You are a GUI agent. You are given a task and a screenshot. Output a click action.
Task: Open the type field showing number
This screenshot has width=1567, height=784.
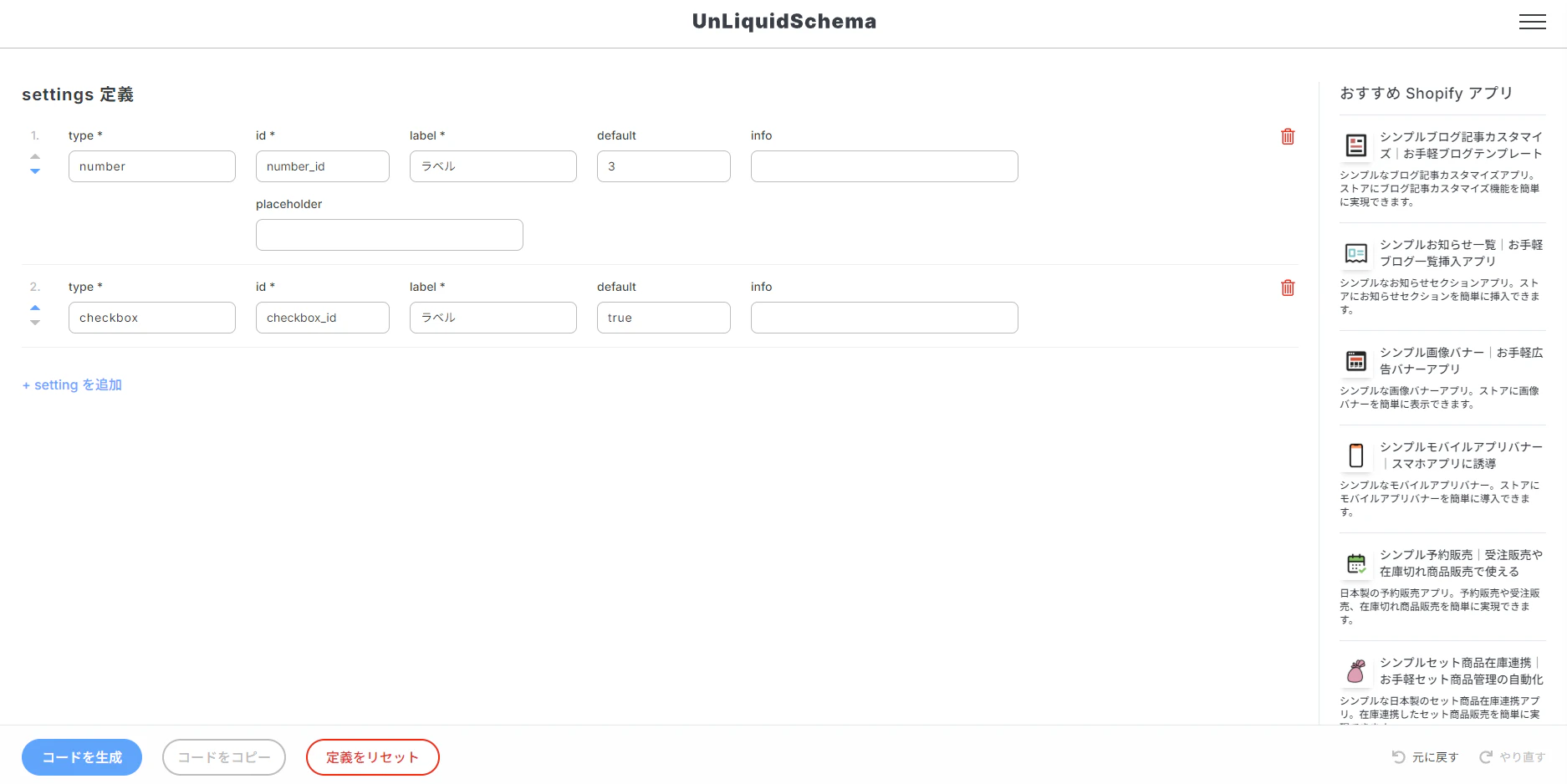(x=152, y=166)
